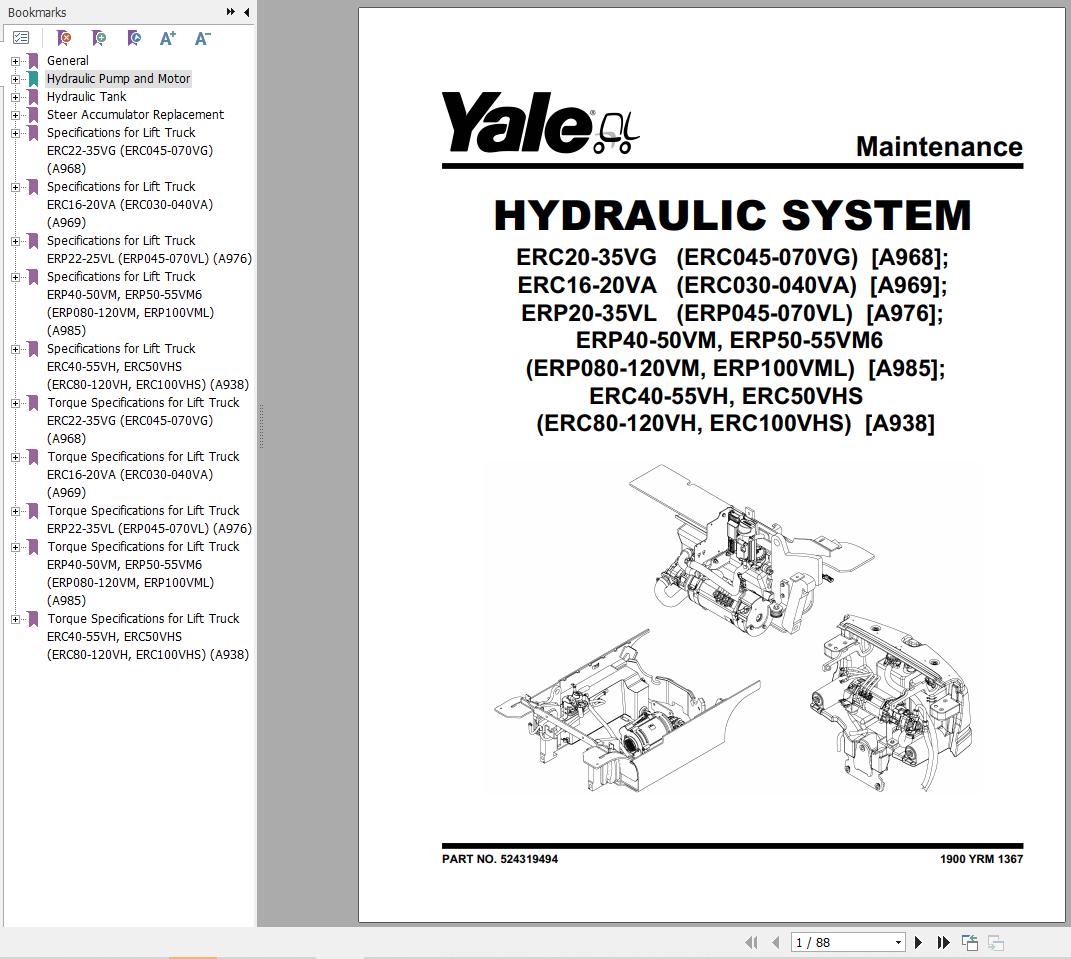Expand Torque Specifications (A968) bookmark
This screenshot has height=959, width=1071.
(15, 403)
